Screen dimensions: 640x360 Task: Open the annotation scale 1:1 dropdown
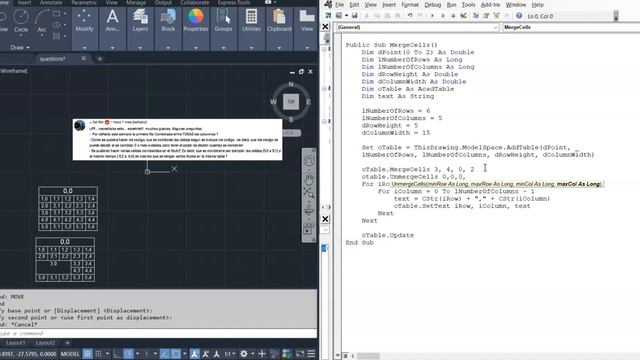click(230, 354)
